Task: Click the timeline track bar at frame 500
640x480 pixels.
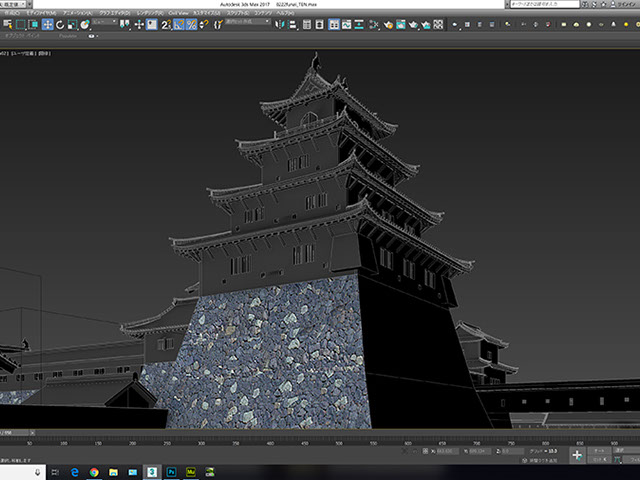Action: (339, 441)
